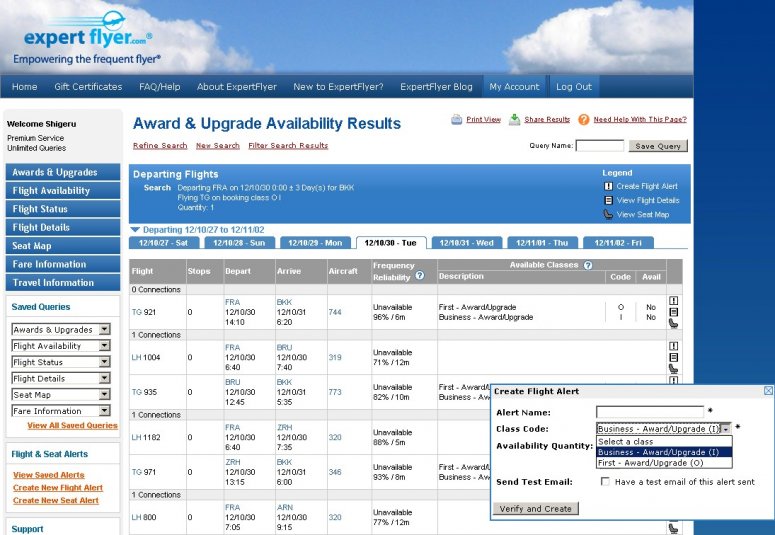The image size is (775, 535).
Task: Click Available Classes help icon
Action: (588, 265)
